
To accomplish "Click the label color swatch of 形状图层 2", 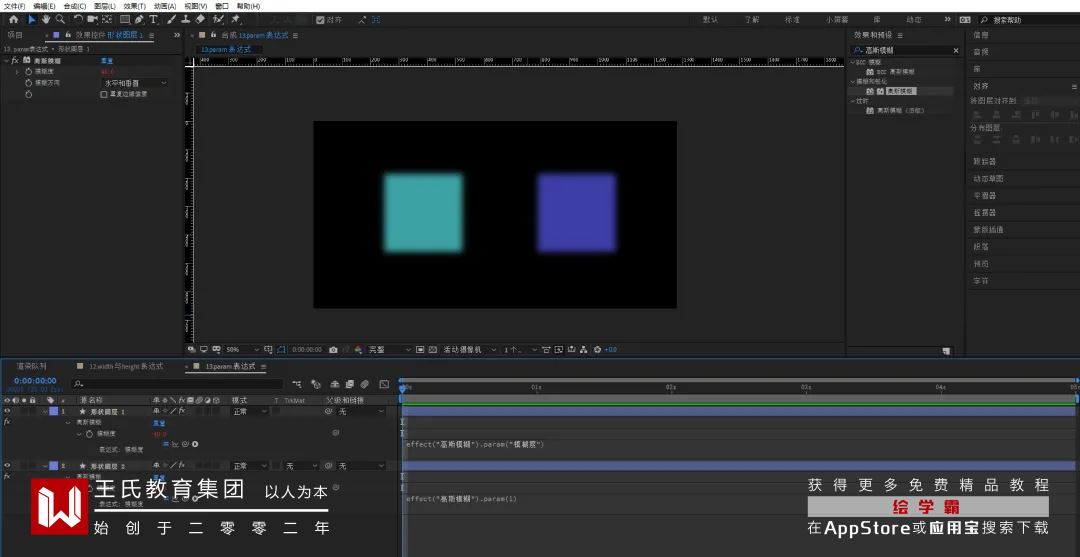I will coord(54,466).
